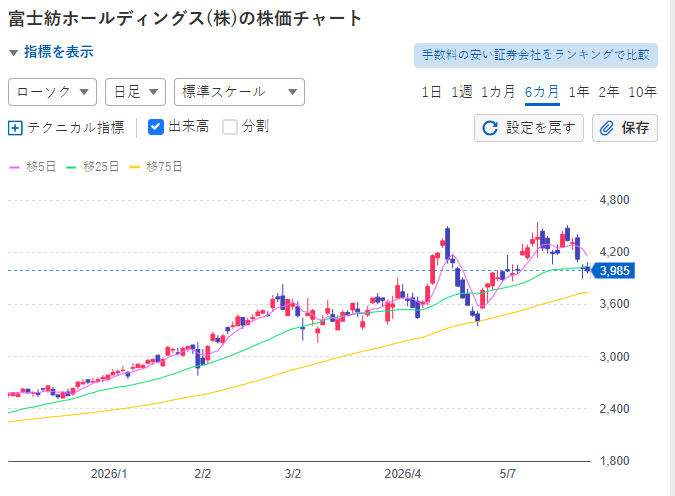
Task: Click the arrow of the ローソク dropdown
Action: click(84, 92)
